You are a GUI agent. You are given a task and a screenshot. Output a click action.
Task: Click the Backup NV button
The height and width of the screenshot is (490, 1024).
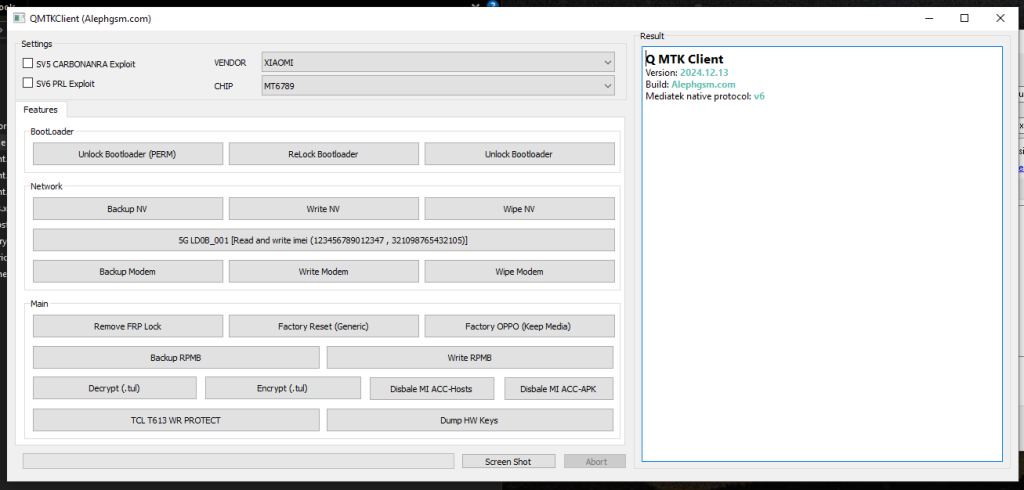[127, 209]
